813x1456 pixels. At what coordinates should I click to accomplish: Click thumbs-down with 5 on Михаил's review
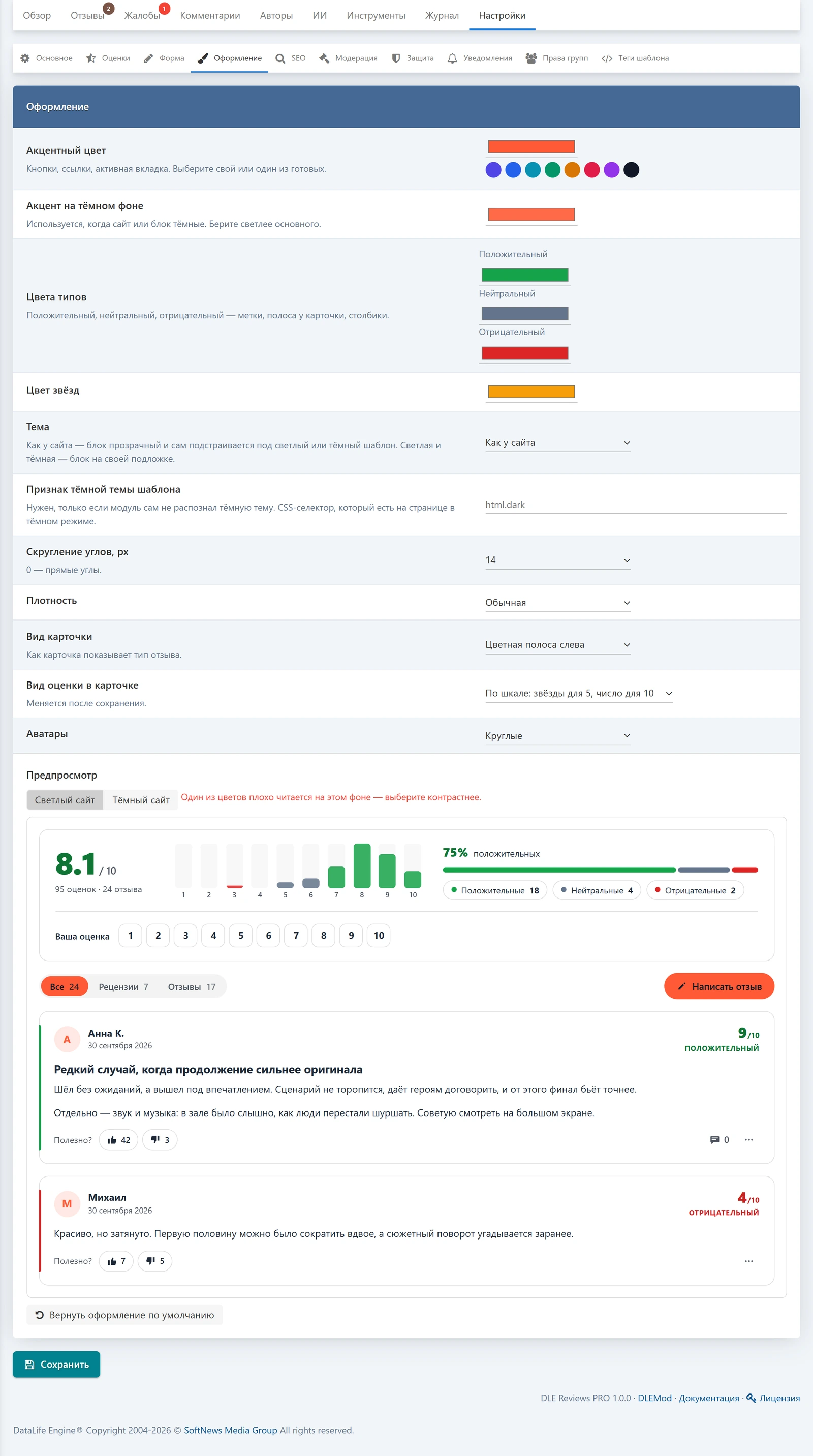[155, 1260]
